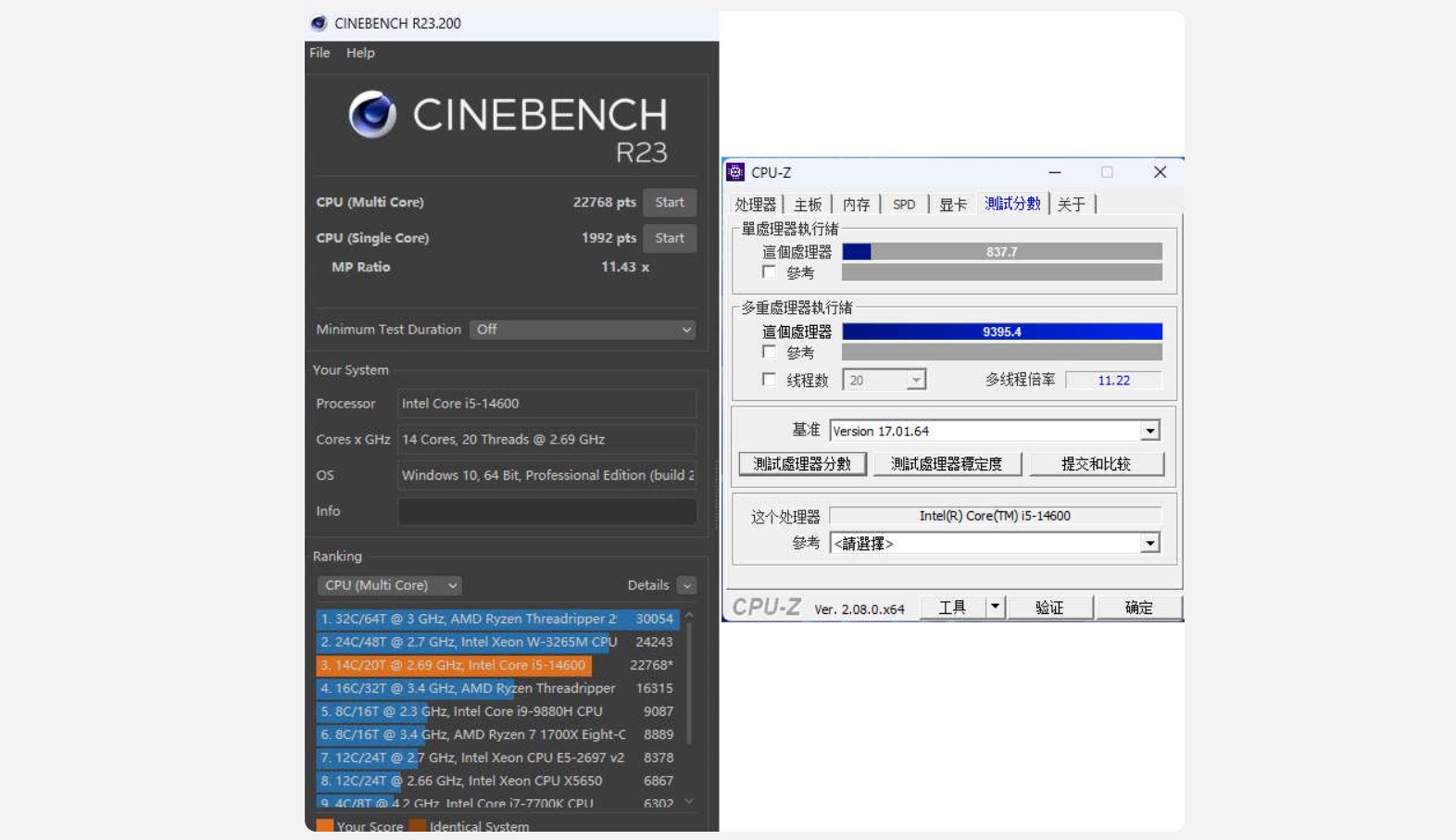Click the CPU-Z chip icon in title bar
This screenshot has width=1456, height=840.
coord(735,172)
